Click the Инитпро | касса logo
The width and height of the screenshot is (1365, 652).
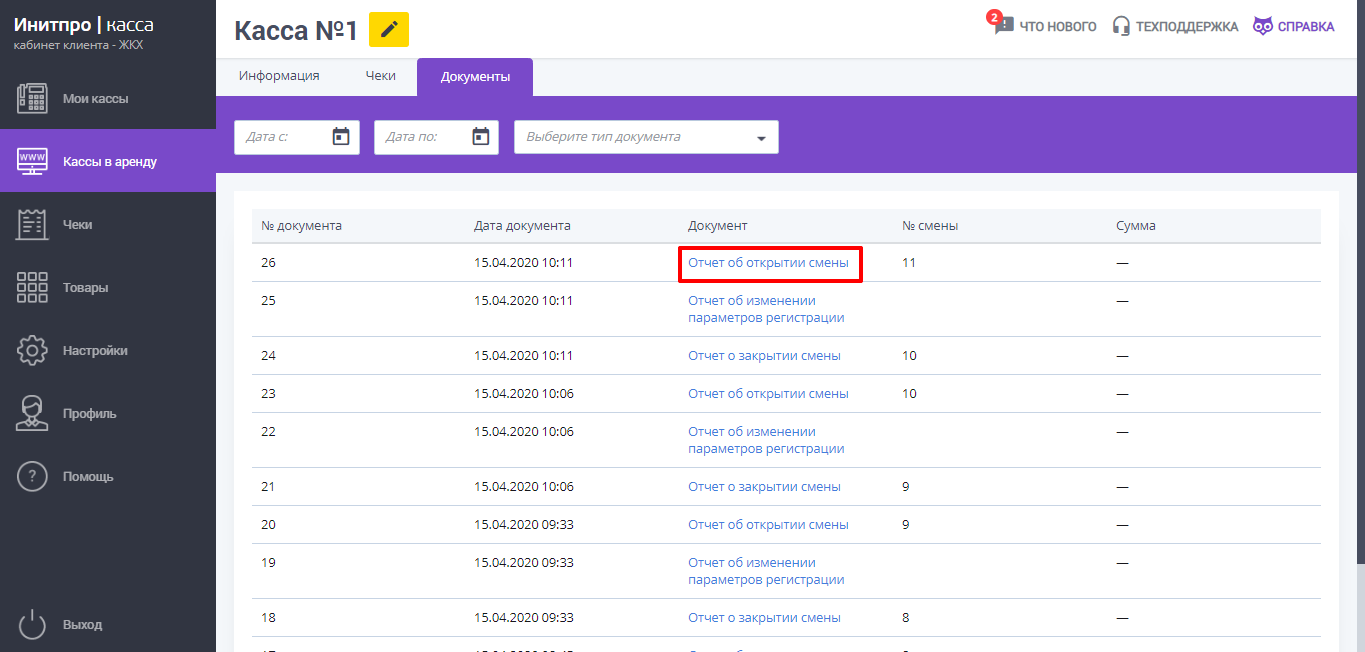(x=84, y=25)
